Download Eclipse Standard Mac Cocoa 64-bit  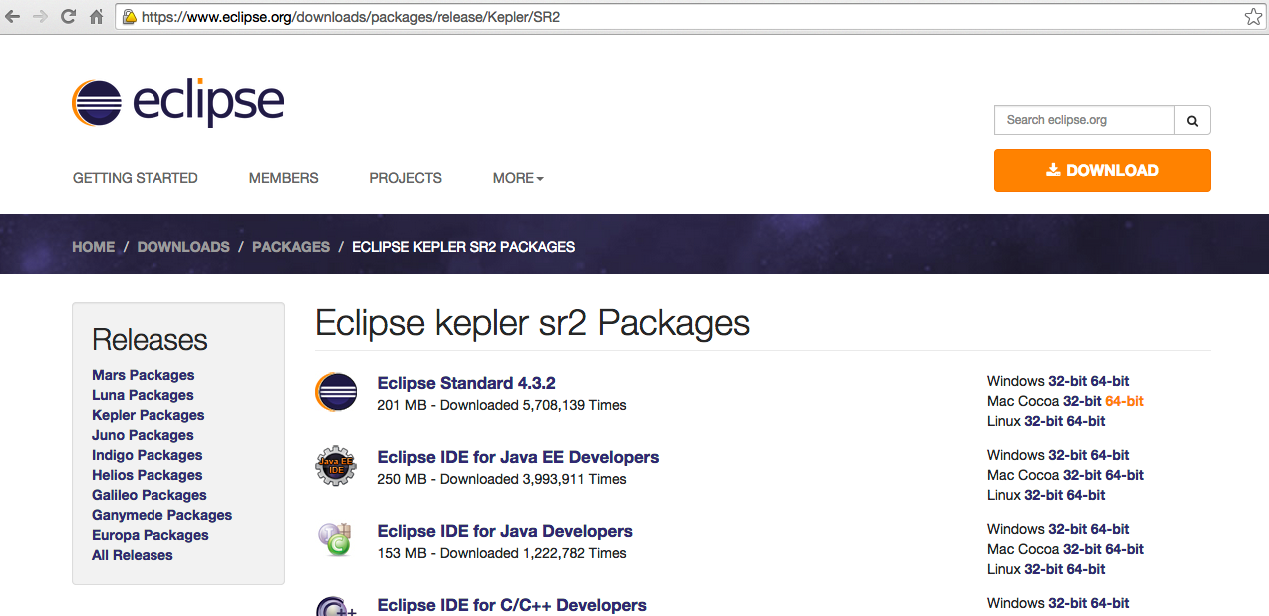click(x=1124, y=401)
